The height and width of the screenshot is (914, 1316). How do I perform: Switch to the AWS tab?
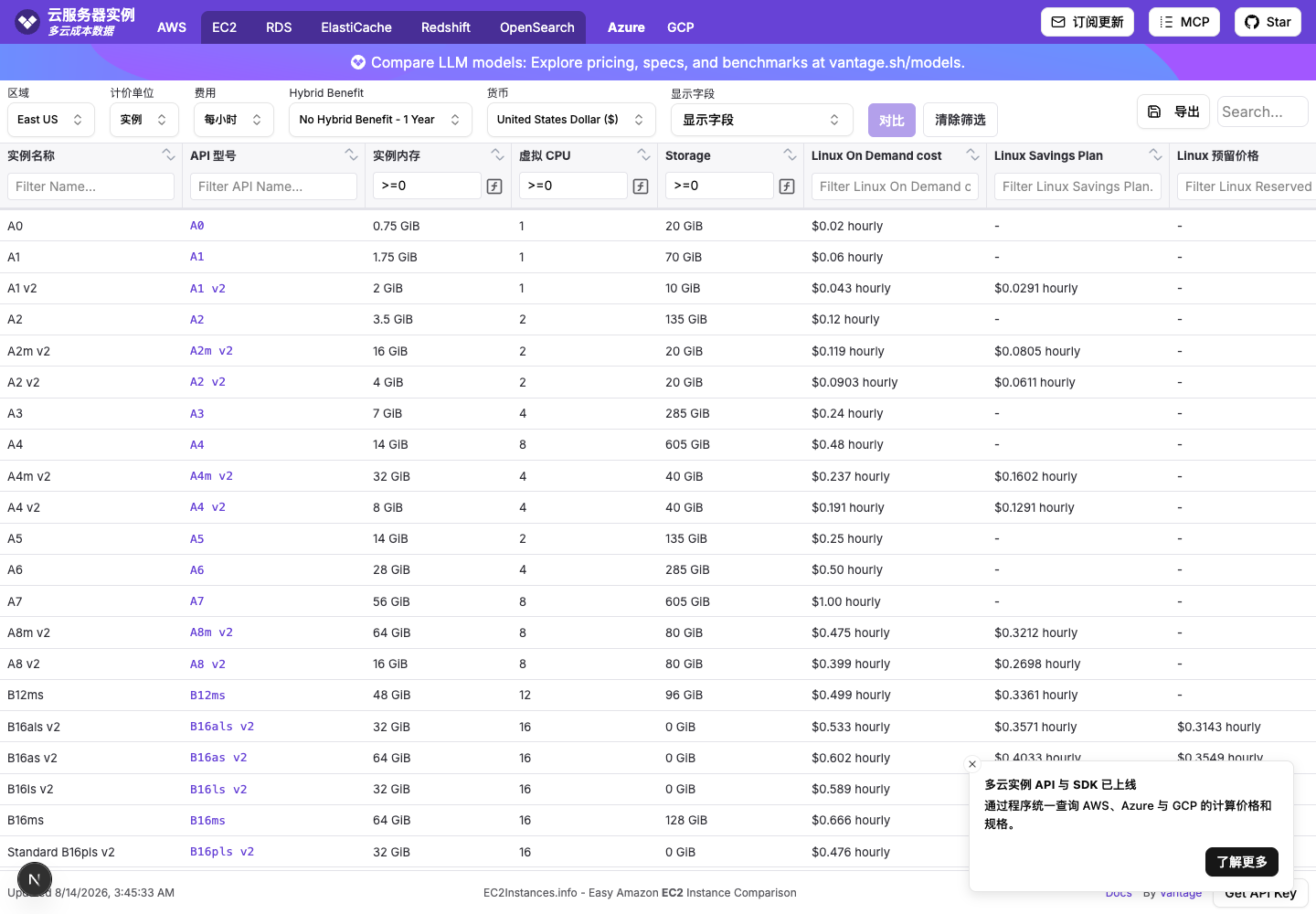click(x=172, y=27)
